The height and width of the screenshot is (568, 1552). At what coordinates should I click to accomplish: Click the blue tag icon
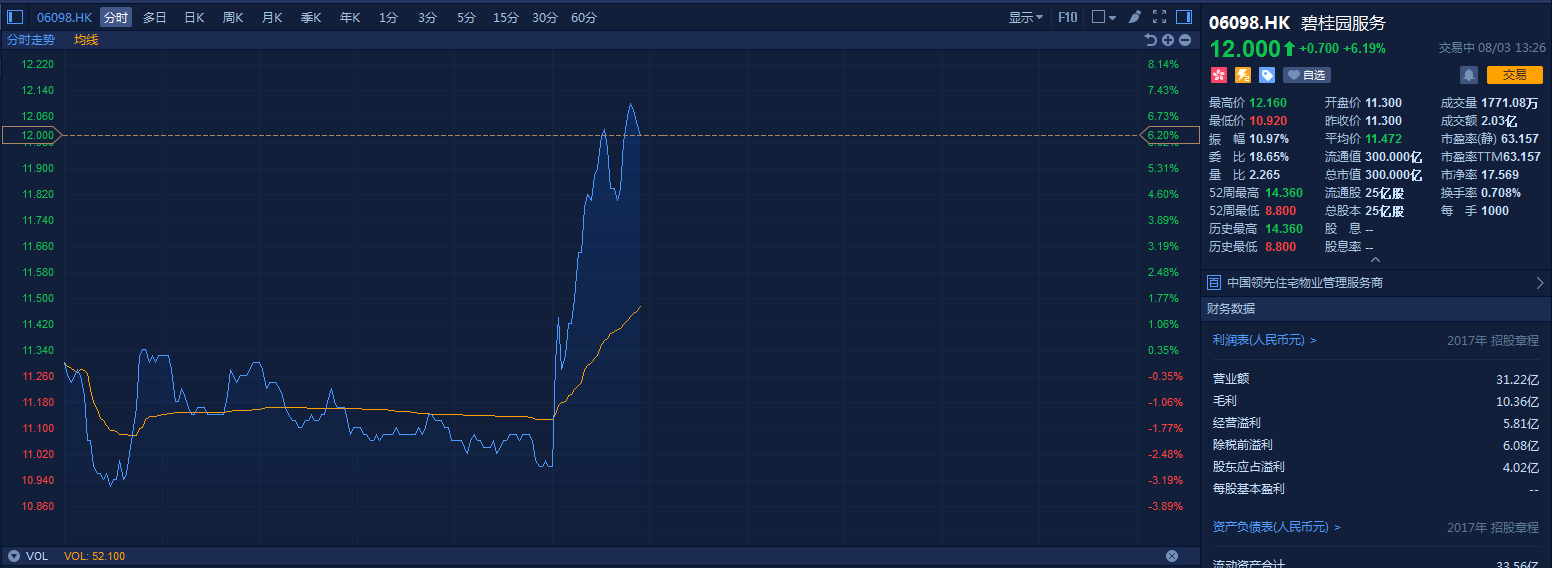(x=1267, y=75)
